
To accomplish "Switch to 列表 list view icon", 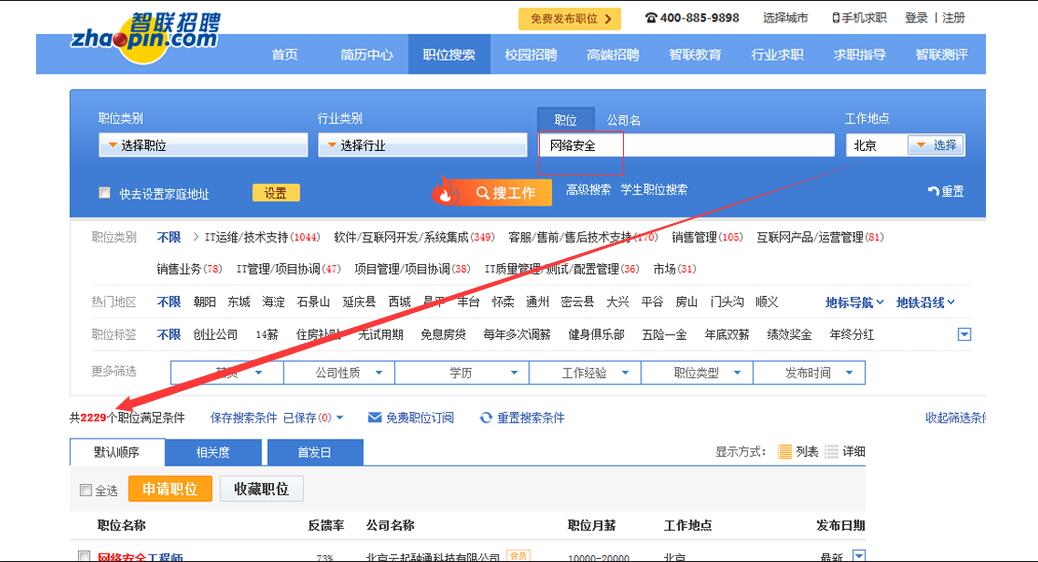I will [785, 452].
